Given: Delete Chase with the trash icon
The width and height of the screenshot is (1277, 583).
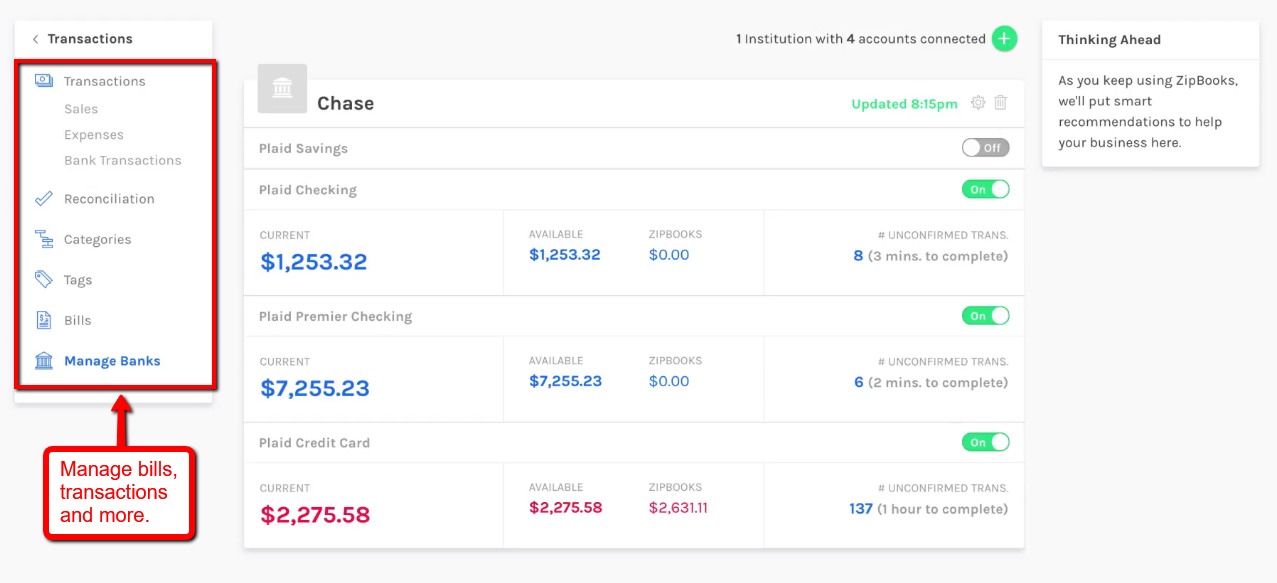Looking at the screenshot, I should click(1001, 103).
